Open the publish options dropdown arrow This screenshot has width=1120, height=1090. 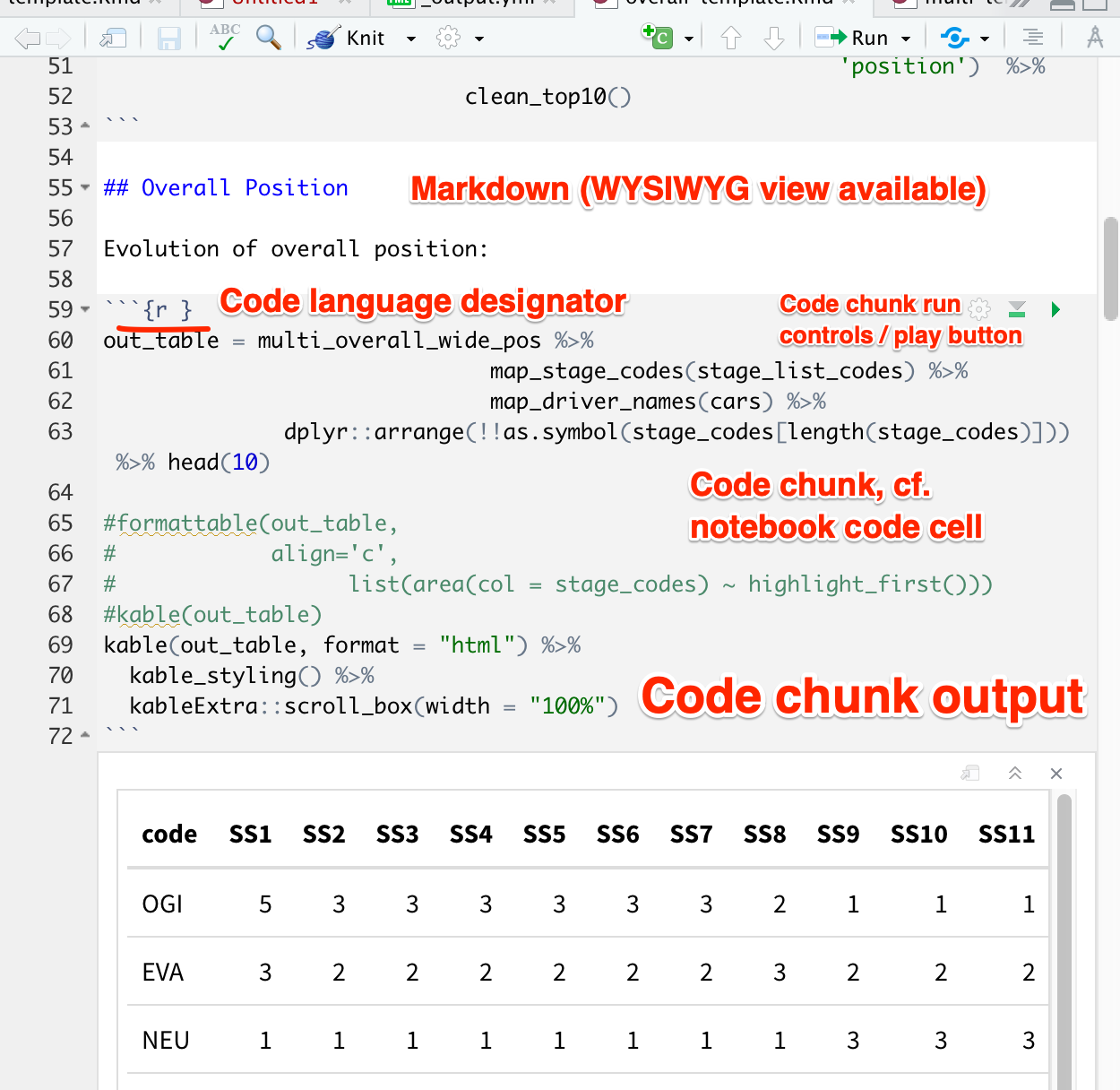(x=985, y=39)
